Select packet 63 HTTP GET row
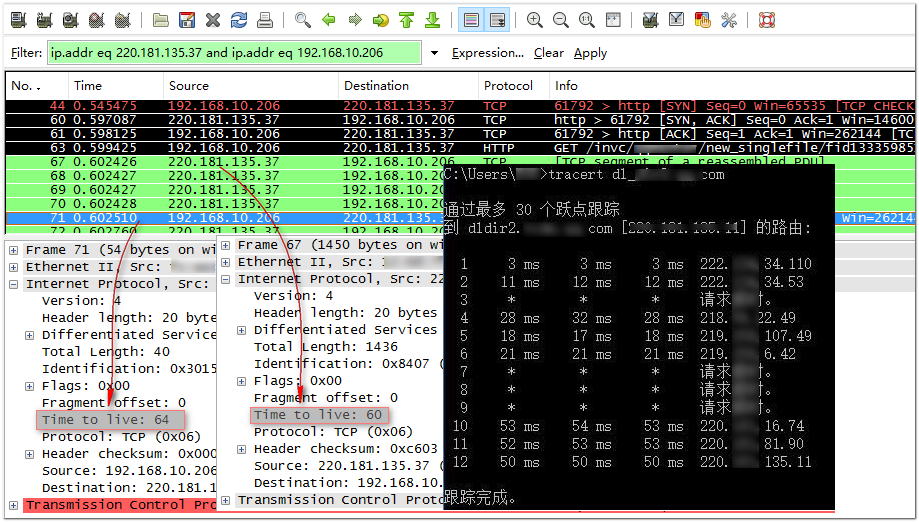919x522 pixels. (x=460, y=148)
